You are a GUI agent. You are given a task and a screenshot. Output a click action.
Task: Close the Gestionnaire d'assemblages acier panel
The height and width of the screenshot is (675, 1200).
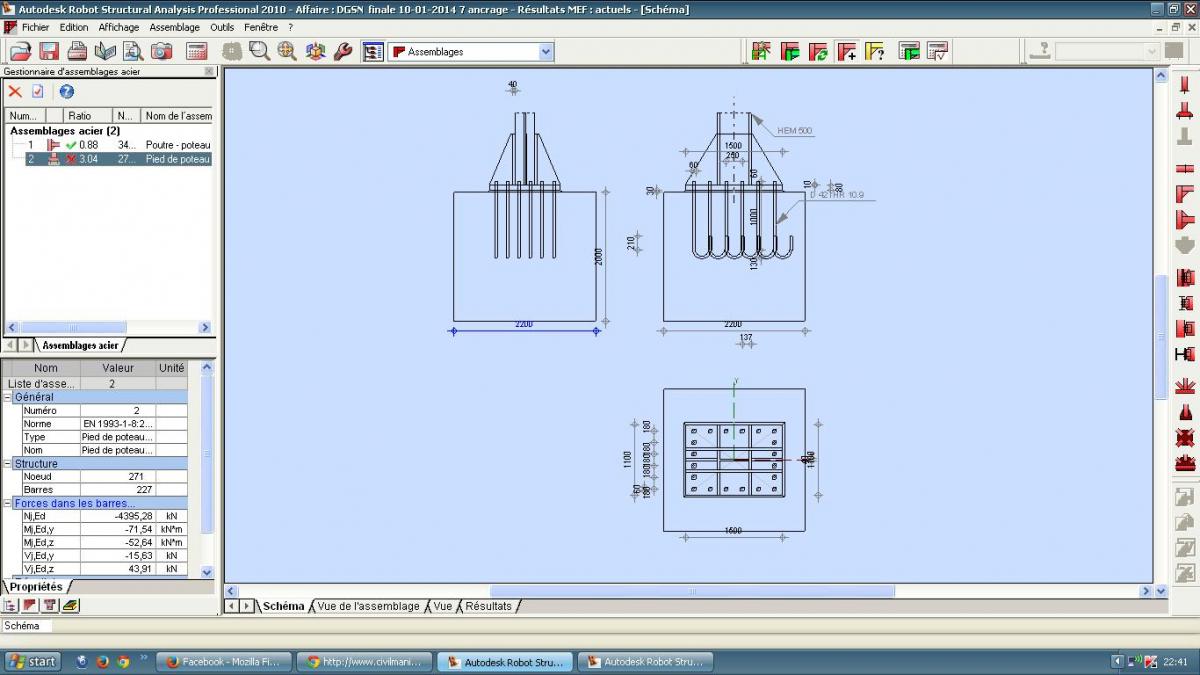pyautogui.click(x=209, y=71)
